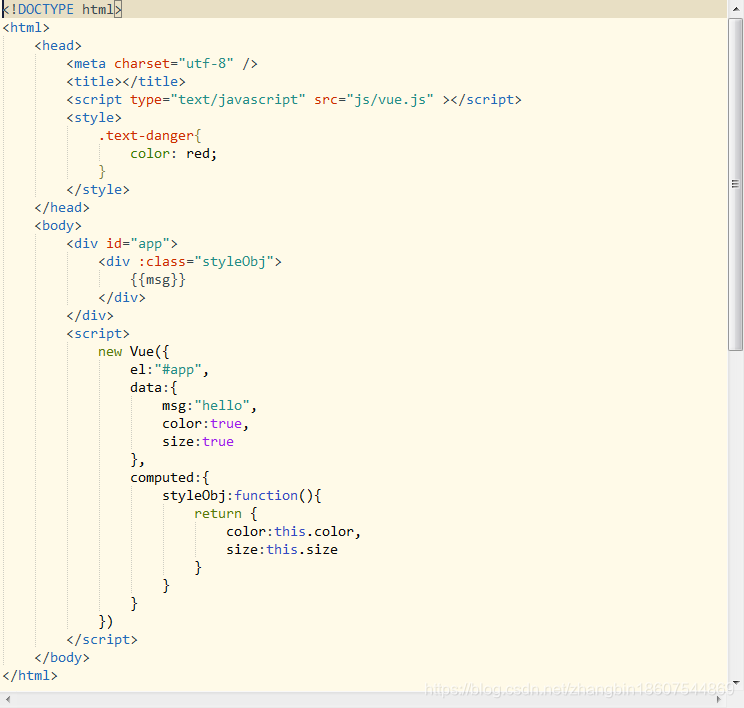This screenshot has width=744, height=708.
Task: Click the "text/javascript" type value
Action: (238, 100)
